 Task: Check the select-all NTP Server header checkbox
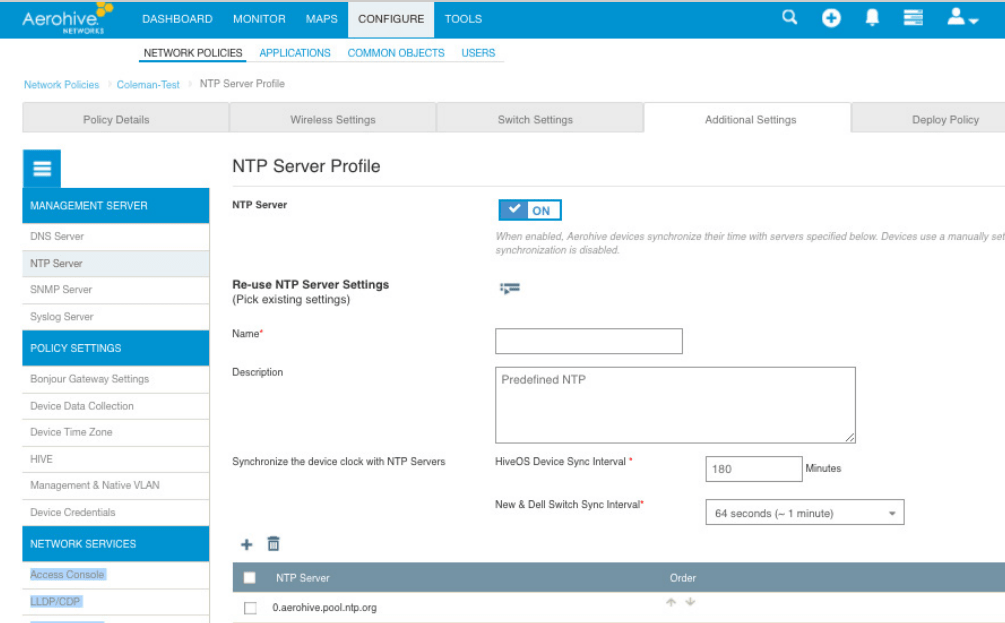250,578
